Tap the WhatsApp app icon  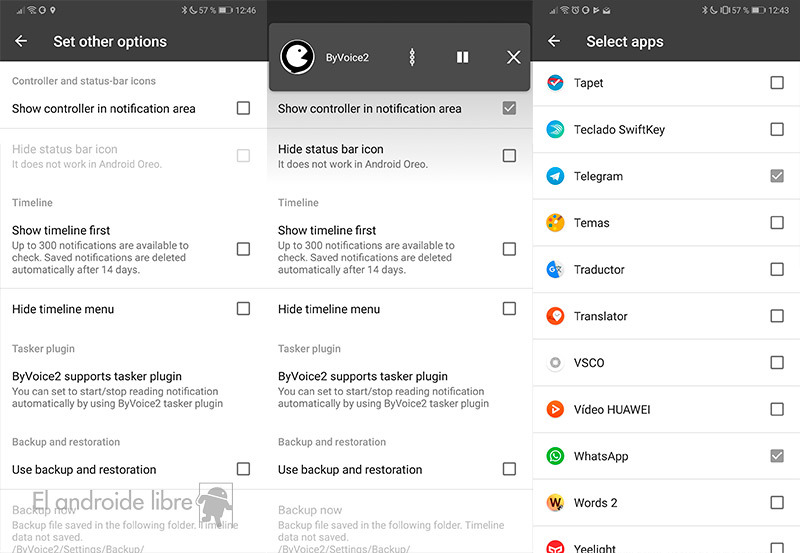click(555, 456)
